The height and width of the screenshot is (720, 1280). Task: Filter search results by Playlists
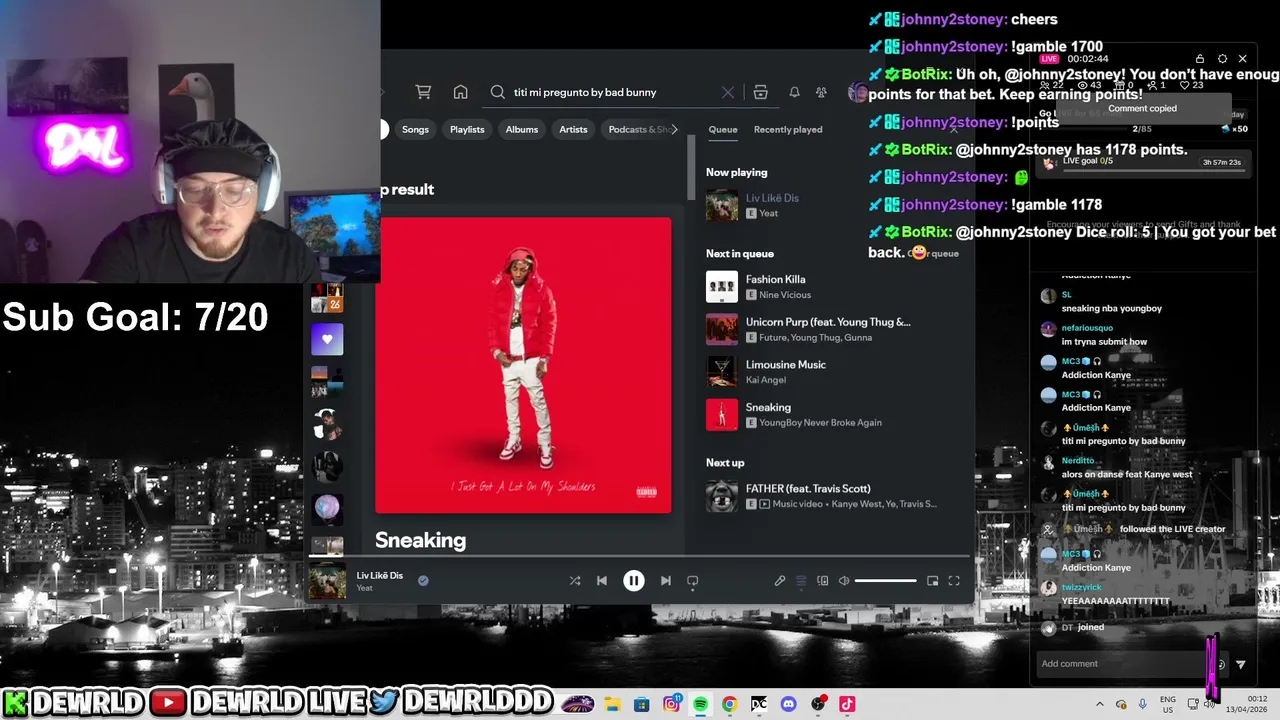point(467,129)
